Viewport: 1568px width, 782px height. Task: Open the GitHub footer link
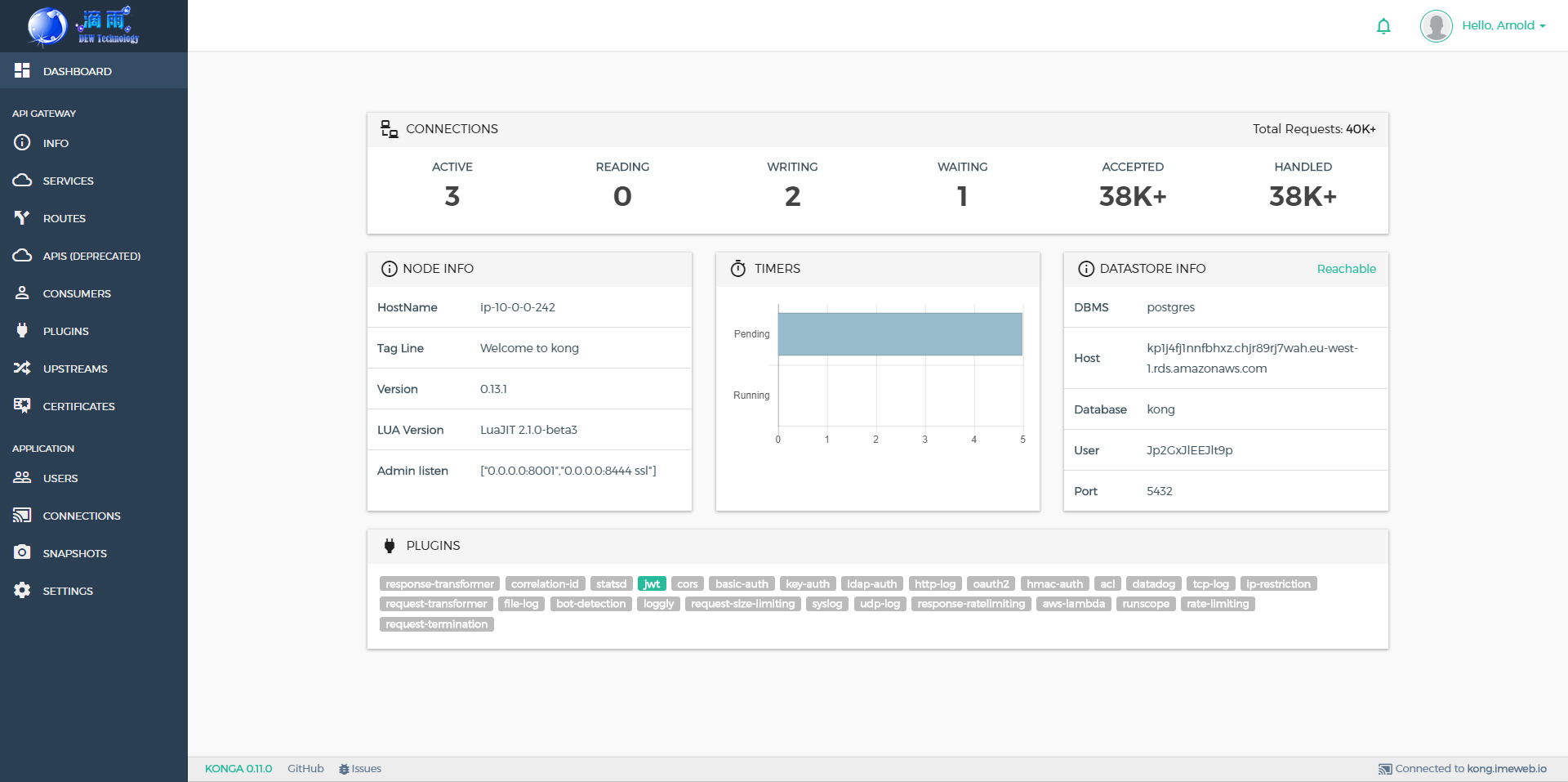point(305,769)
